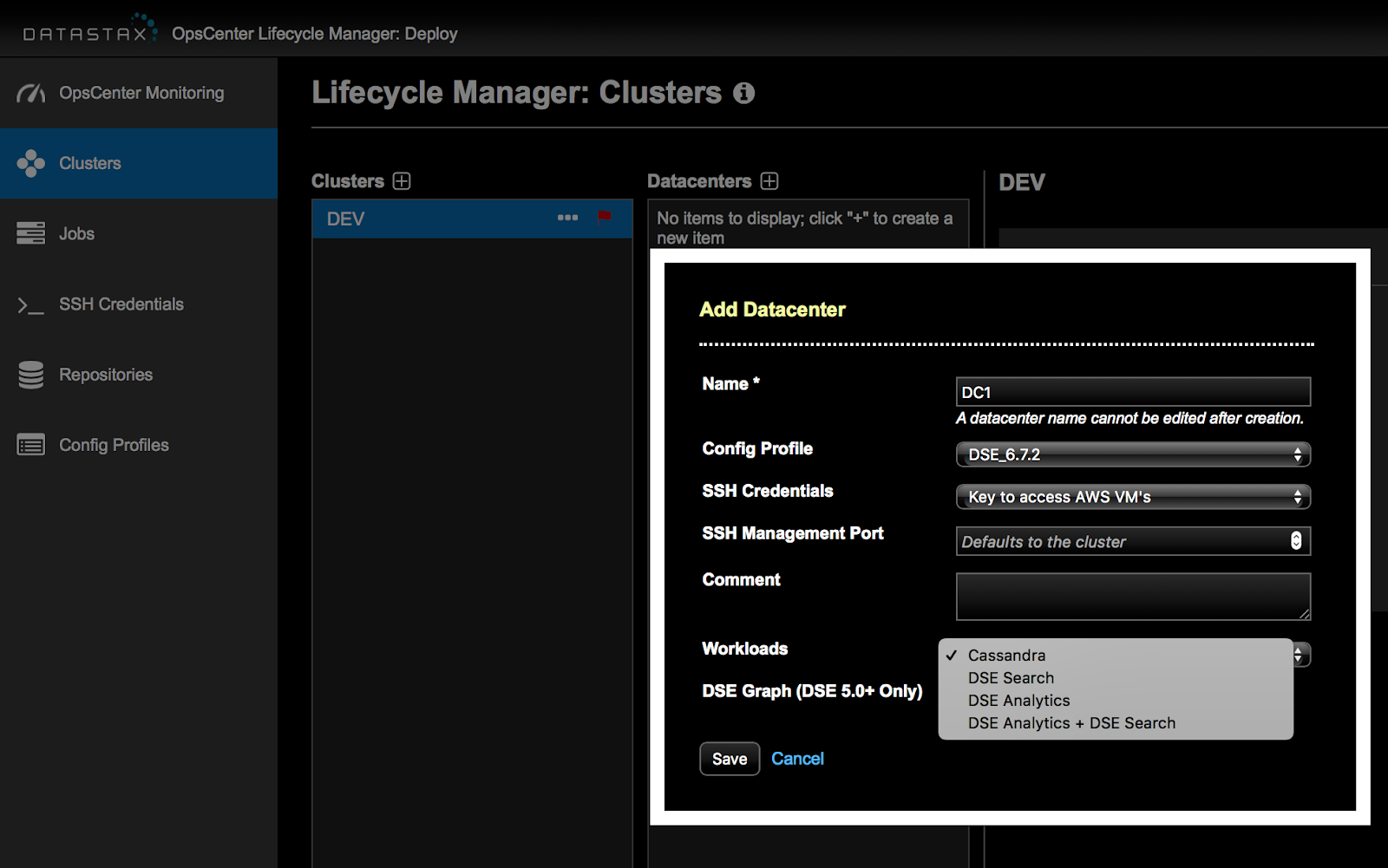Image resolution: width=1388 pixels, height=868 pixels.
Task: Click the Workloads label
Action: [745, 649]
